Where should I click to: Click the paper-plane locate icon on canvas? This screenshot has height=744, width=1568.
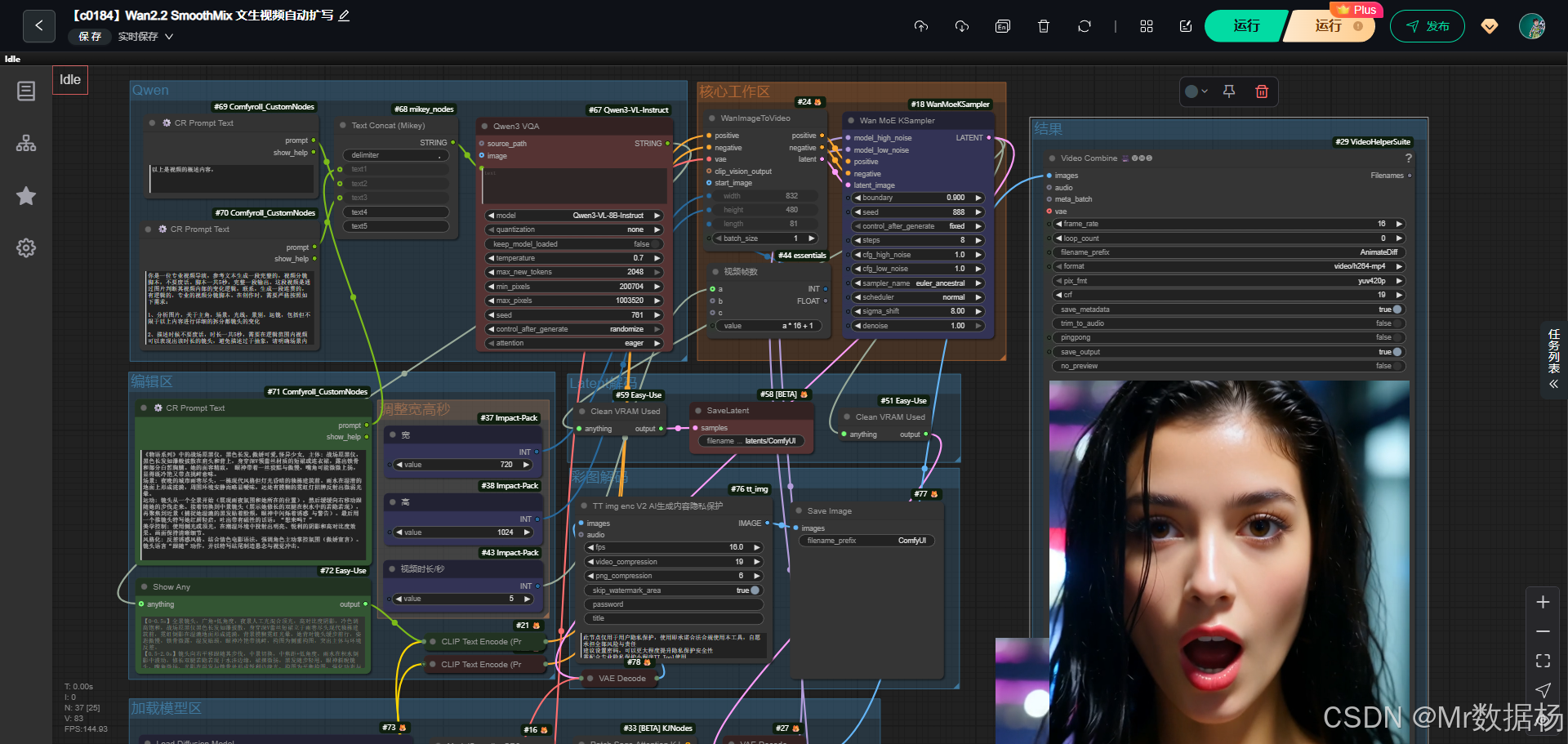[1543, 690]
